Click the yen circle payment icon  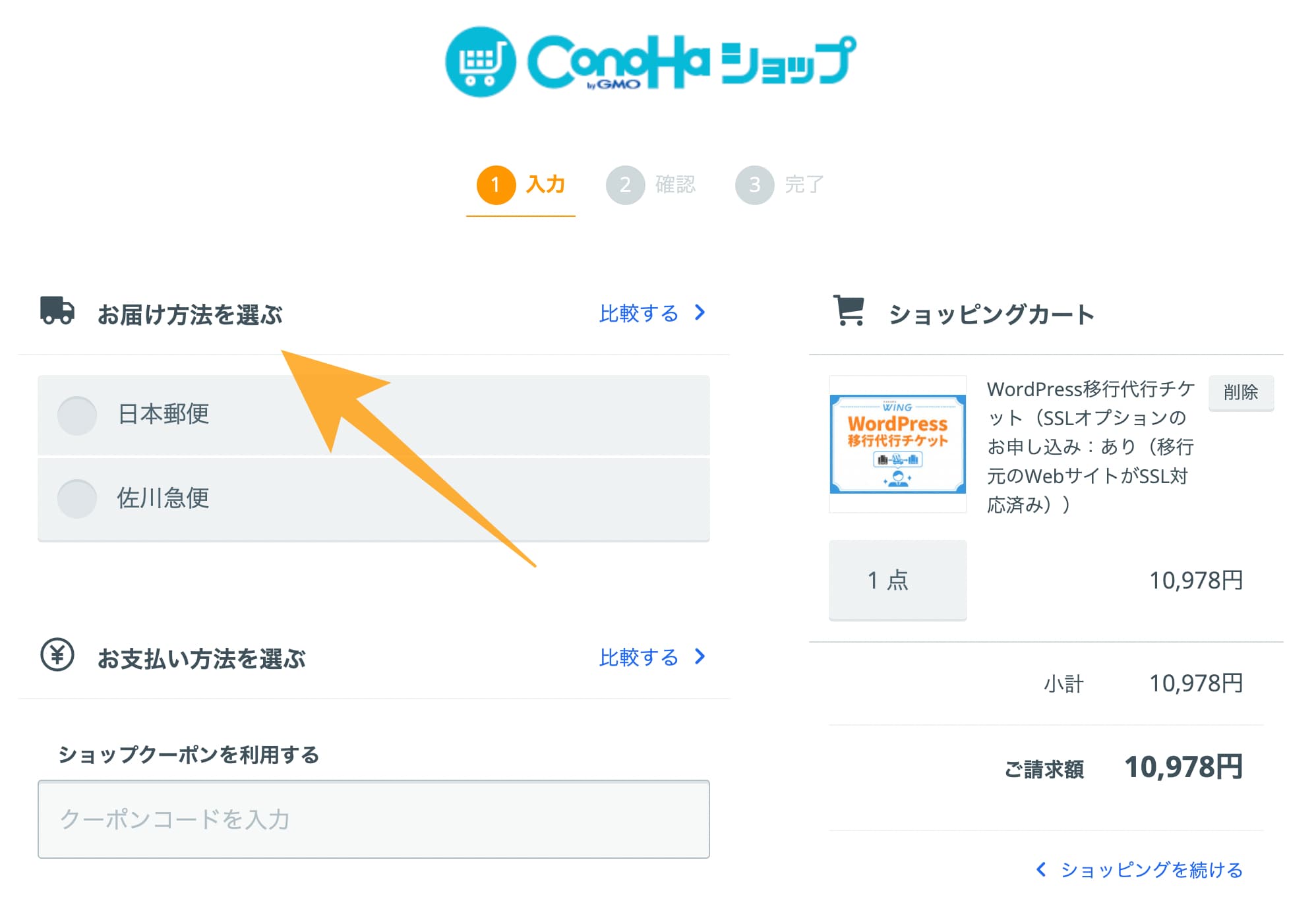[x=57, y=654]
